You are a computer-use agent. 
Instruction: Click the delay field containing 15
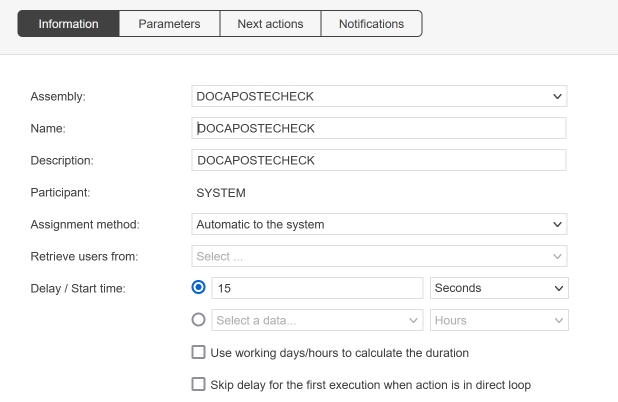[316, 288]
